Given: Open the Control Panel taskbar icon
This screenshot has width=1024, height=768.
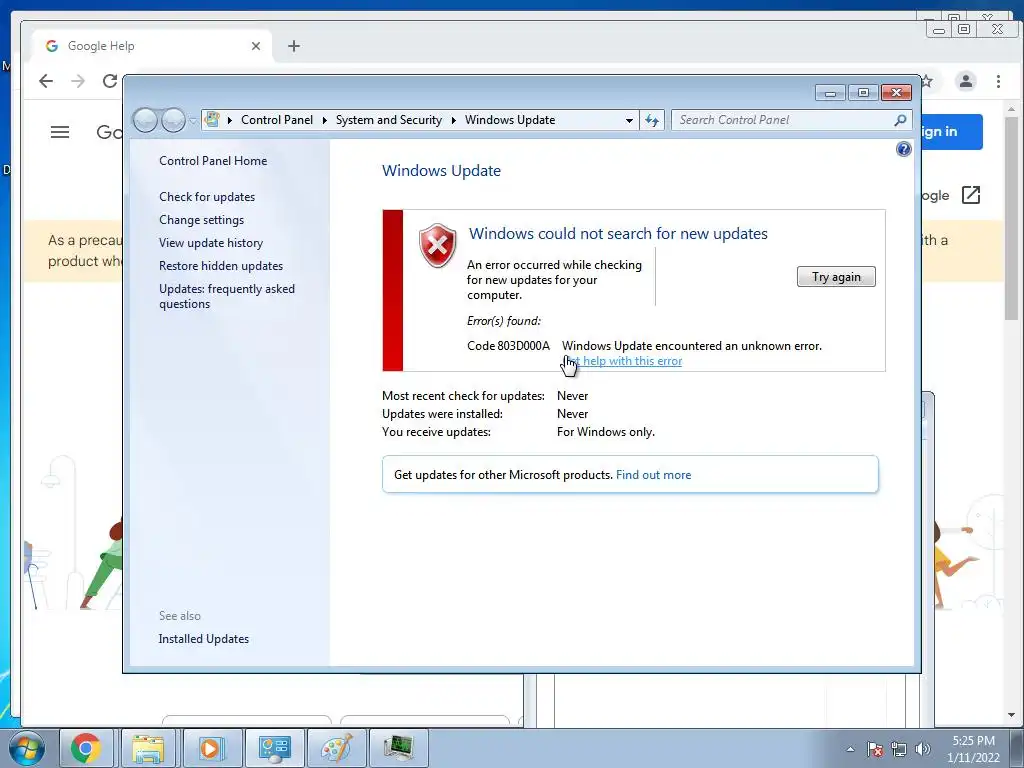Looking at the screenshot, I should pyautogui.click(x=274, y=748).
